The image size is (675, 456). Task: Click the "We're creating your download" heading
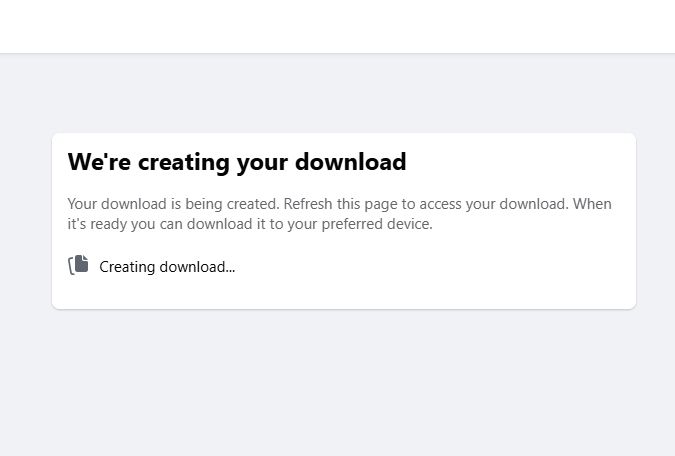click(237, 162)
